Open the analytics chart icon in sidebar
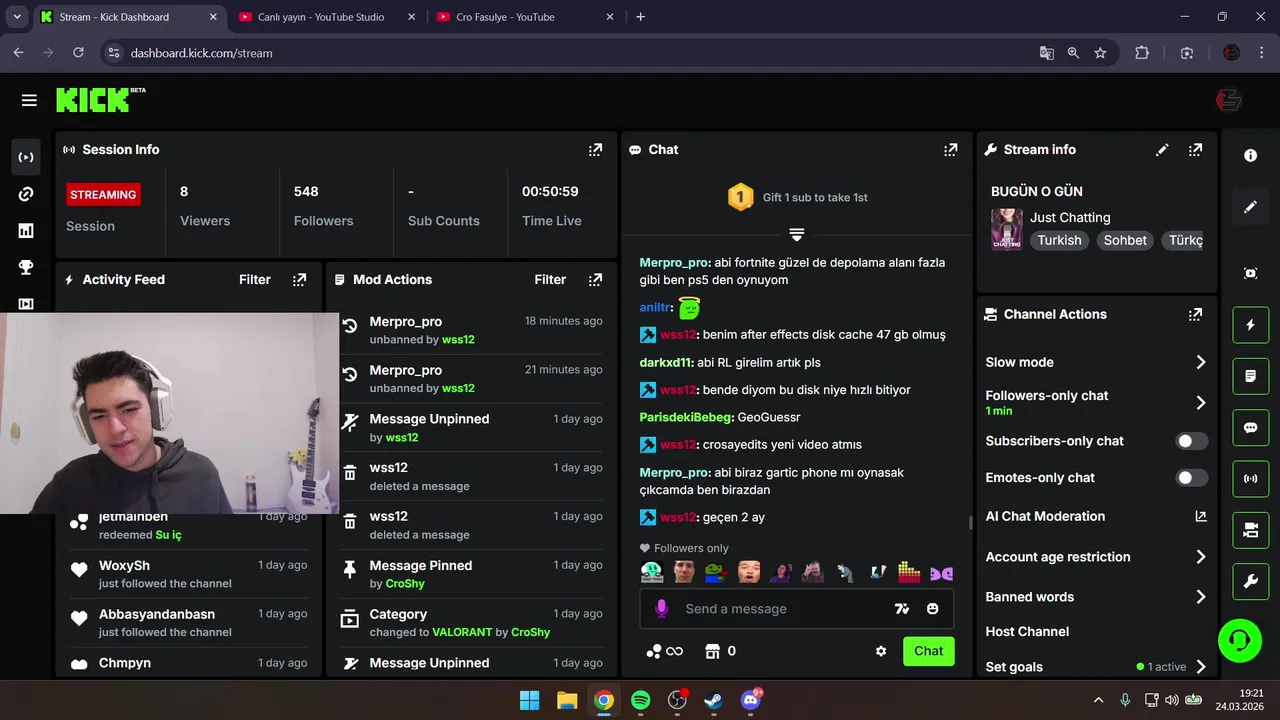1280x720 pixels. tap(26, 231)
